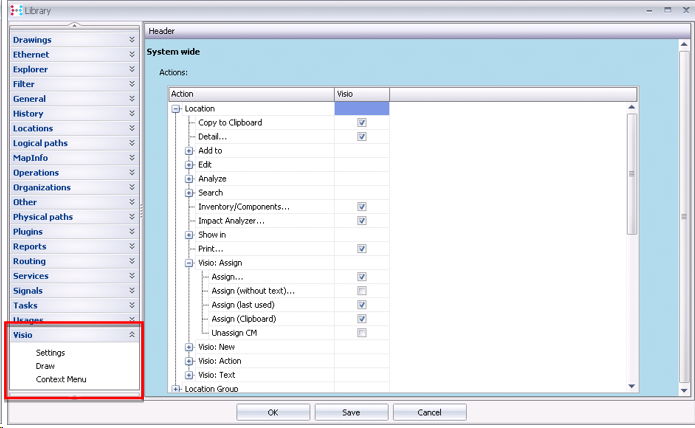
Task: Click the actions tree scrollbar thumb
Action: [x=632, y=174]
